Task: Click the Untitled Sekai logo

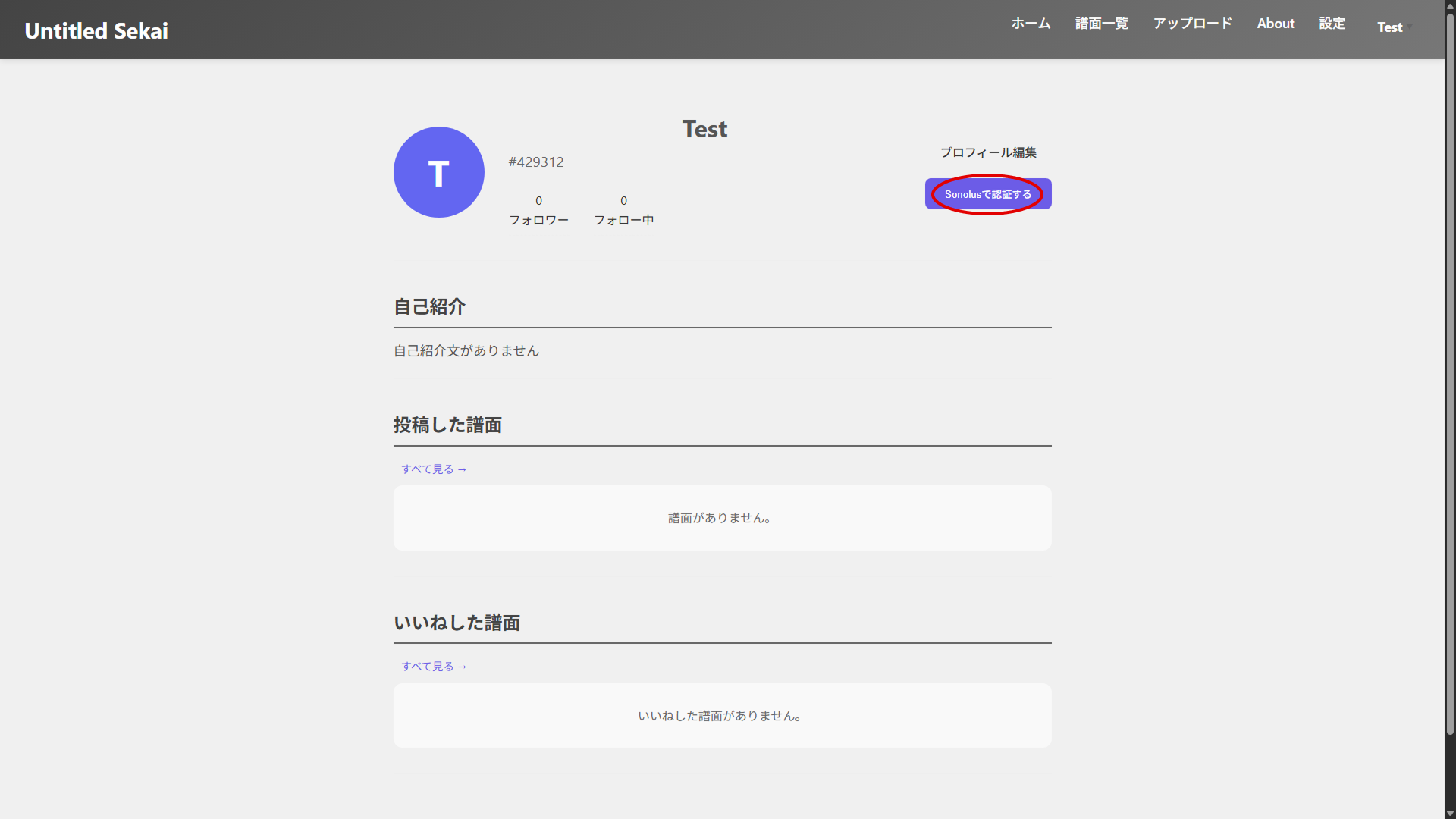Action: (x=96, y=30)
